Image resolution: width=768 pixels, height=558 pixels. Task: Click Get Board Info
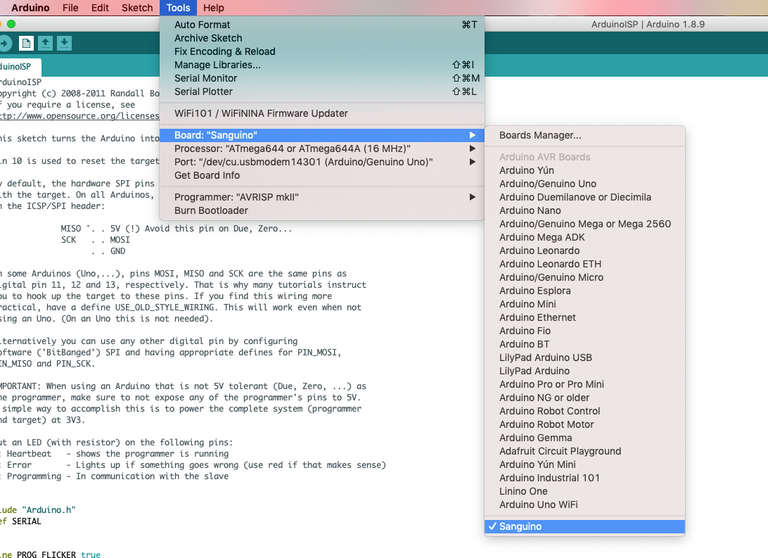(207, 175)
